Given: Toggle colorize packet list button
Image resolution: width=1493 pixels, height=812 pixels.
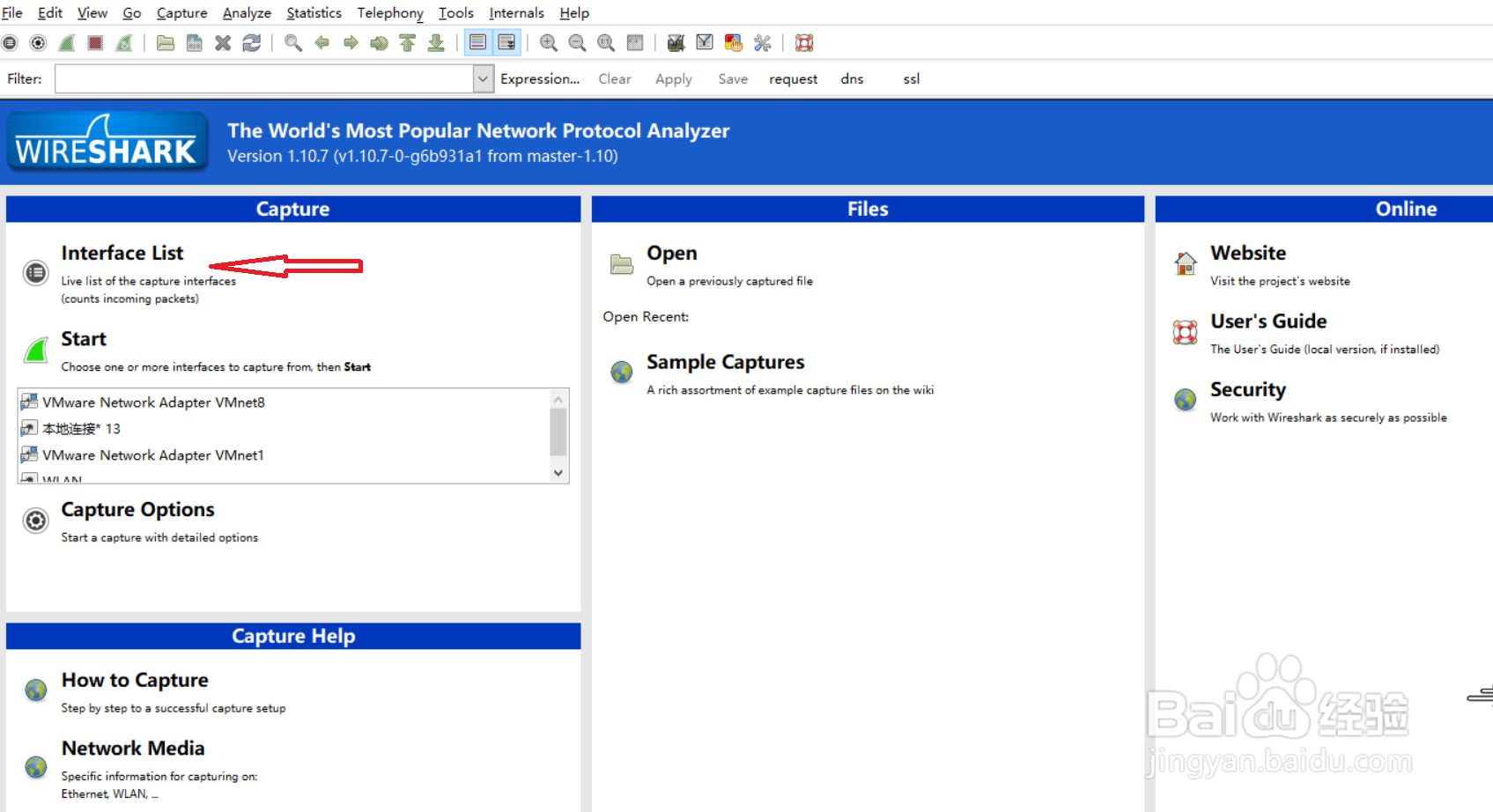Looking at the screenshot, I should point(477,42).
